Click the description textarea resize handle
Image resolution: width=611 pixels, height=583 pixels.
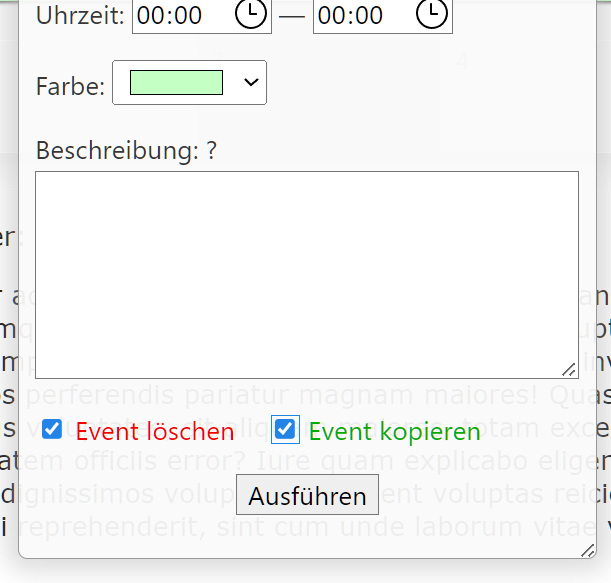pyautogui.click(x=570, y=370)
